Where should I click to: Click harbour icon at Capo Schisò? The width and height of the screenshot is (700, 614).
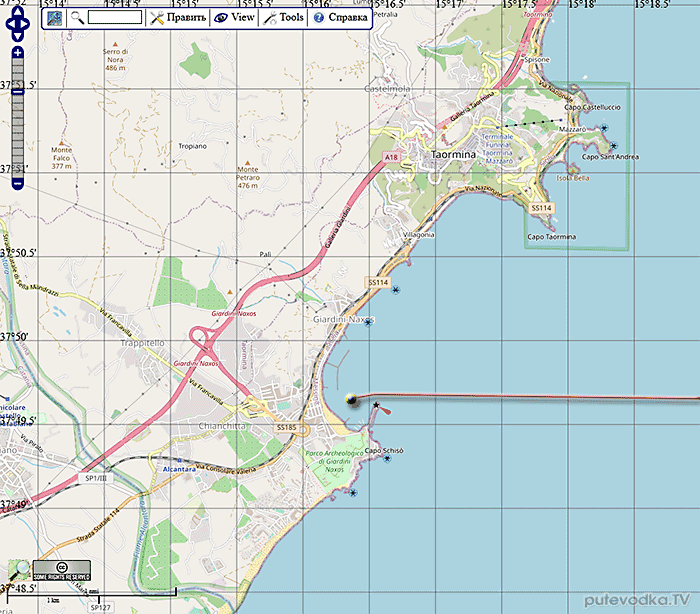(x=387, y=459)
